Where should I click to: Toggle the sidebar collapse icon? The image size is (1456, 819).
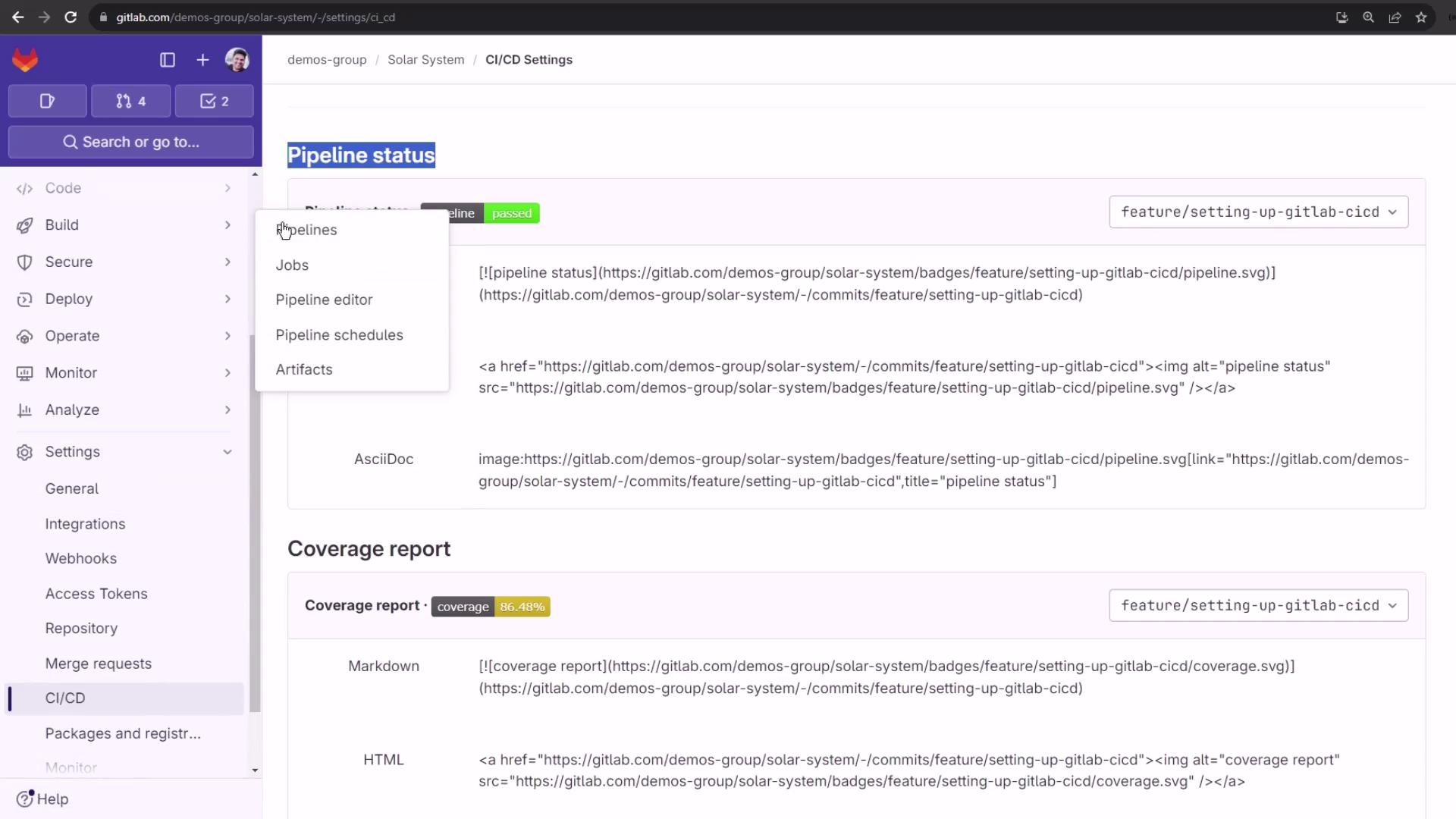click(x=168, y=60)
